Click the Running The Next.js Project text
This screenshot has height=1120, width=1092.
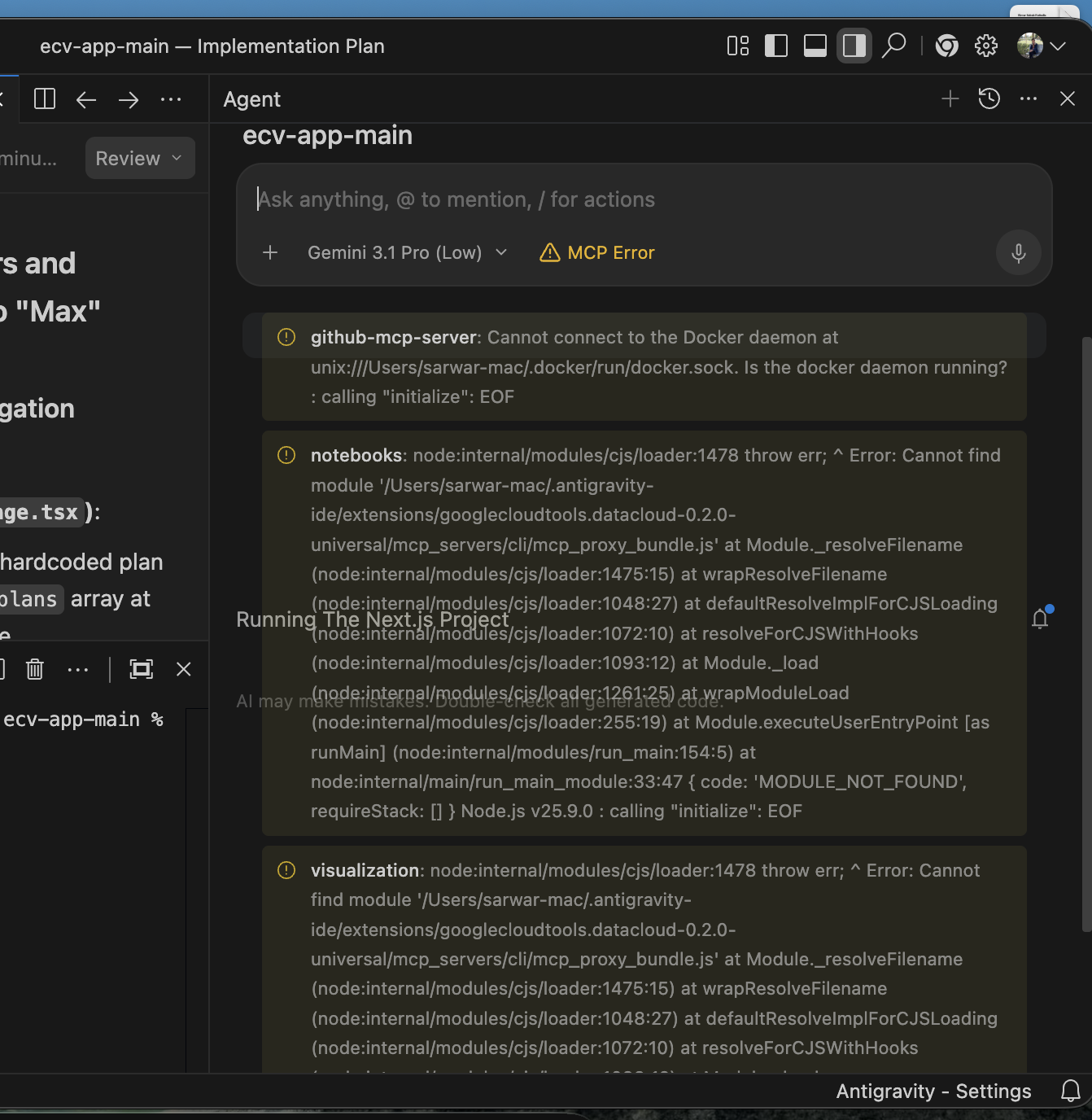373,619
